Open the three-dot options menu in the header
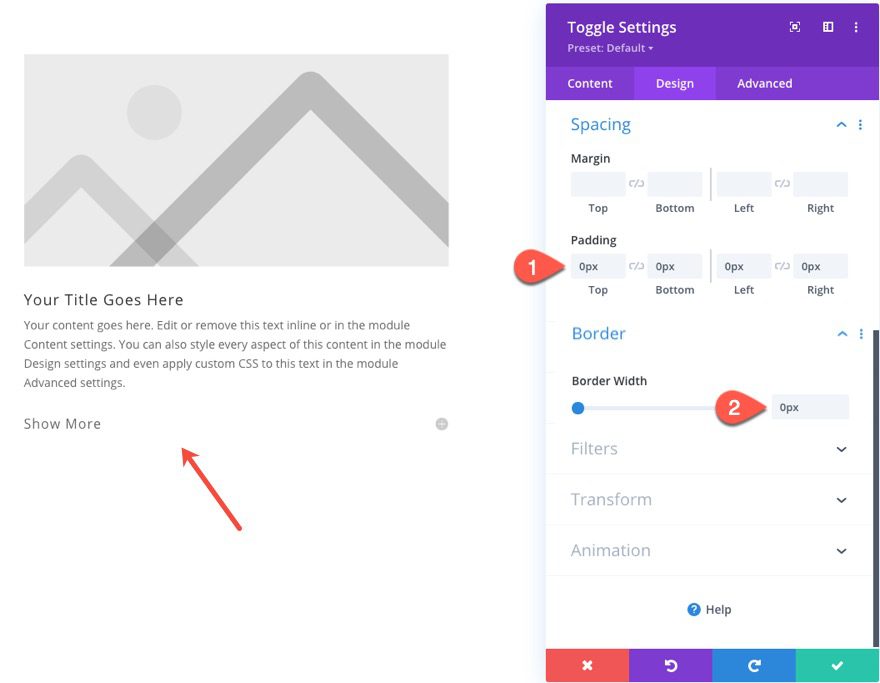Screen dimensions: 880x683 (x=856, y=27)
